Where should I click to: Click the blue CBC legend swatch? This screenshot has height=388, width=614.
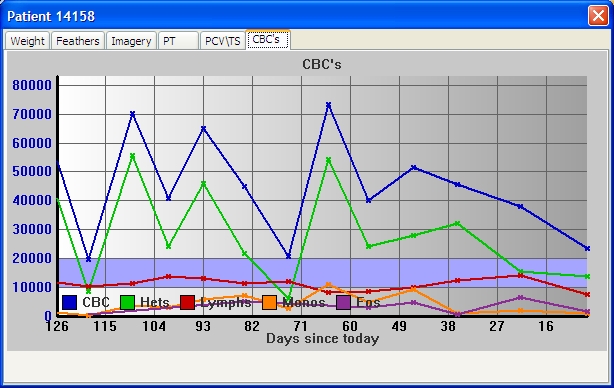click(x=69, y=302)
